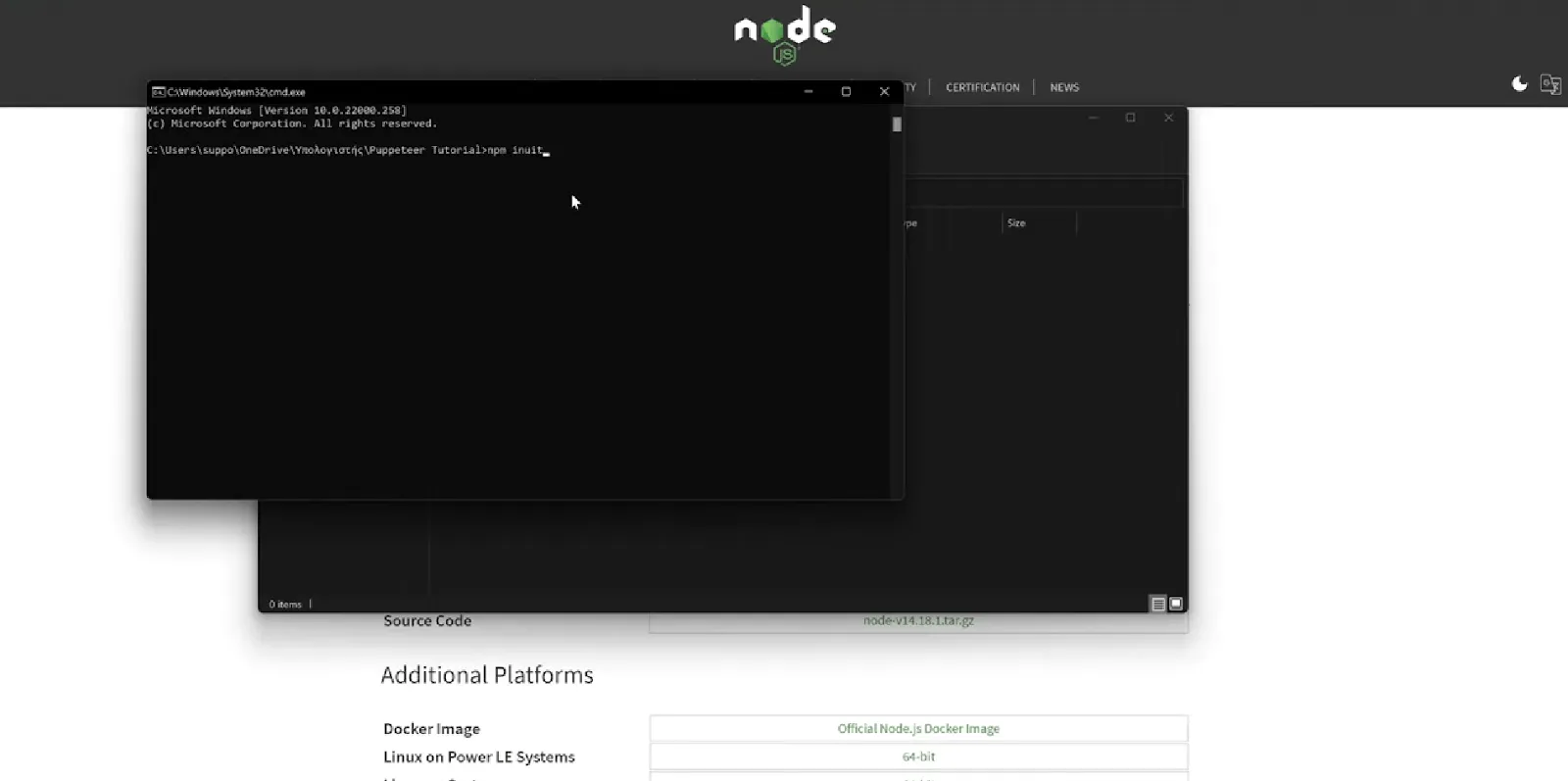Close the cmd.exe window
The width and height of the screenshot is (1568, 781).
(884, 91)
